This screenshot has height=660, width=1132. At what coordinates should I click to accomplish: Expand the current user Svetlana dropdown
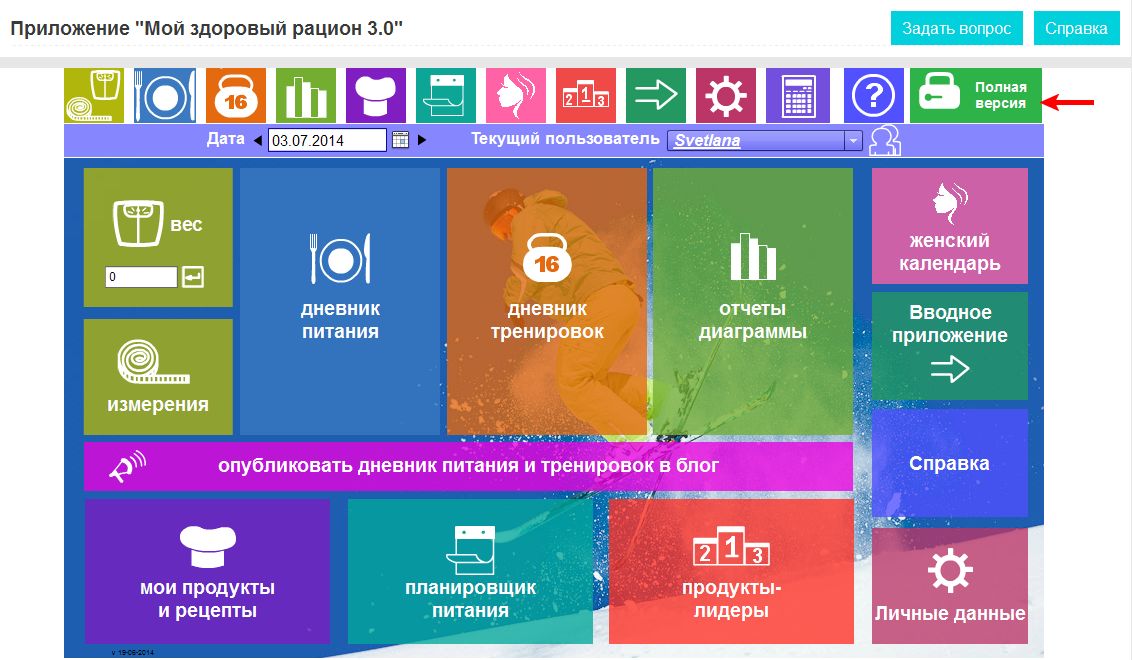853,141
